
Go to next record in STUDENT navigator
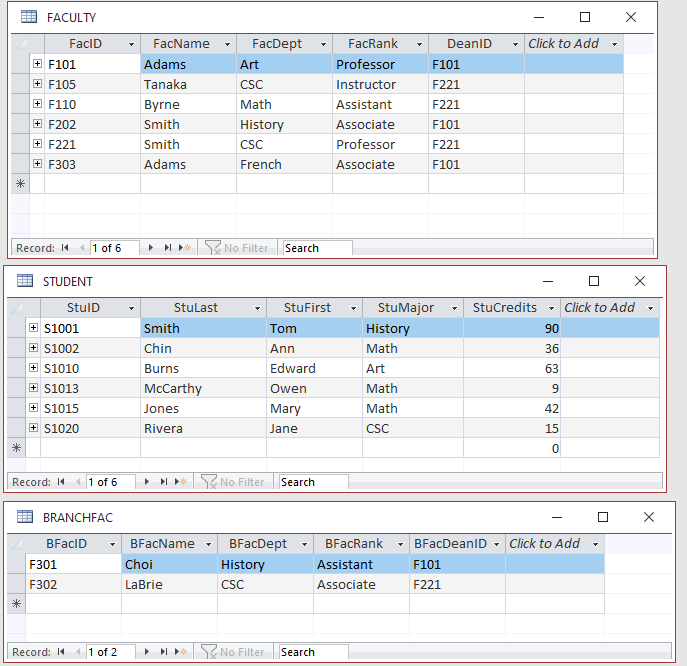[146, 482]
